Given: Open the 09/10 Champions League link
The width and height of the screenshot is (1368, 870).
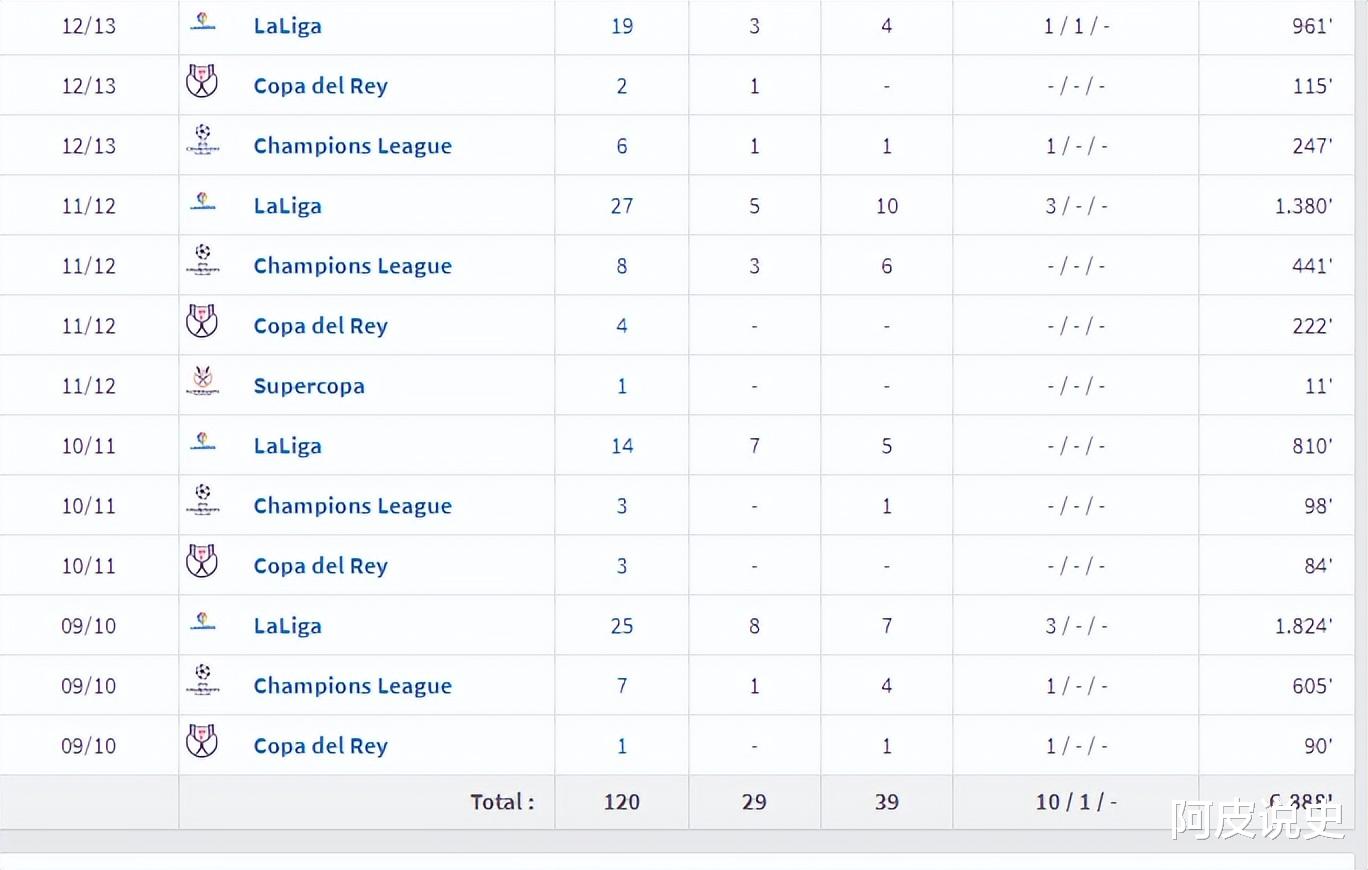Looking at the screenshot, I should [x=352, y=686].
